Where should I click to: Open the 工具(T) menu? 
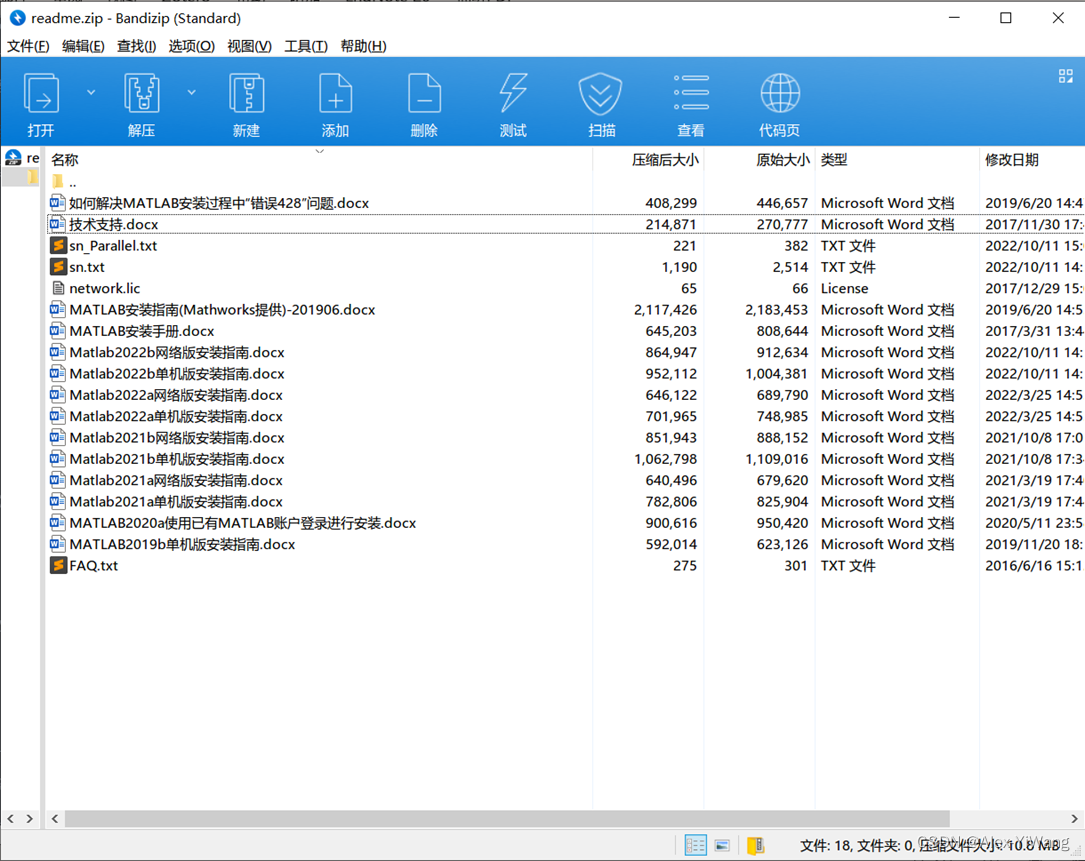click(306, 46)
